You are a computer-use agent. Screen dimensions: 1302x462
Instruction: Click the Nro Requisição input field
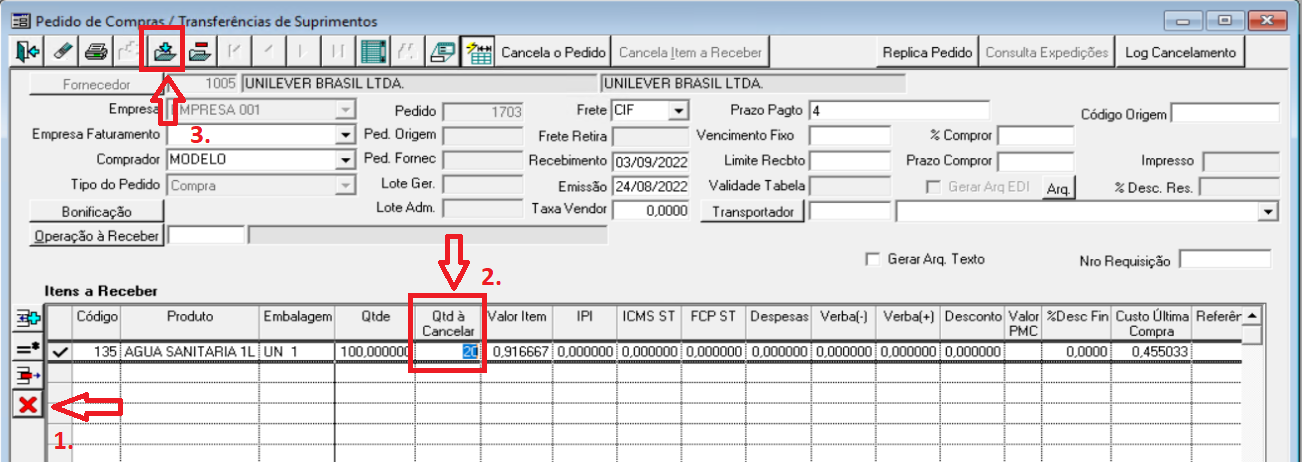(1225, 260)
